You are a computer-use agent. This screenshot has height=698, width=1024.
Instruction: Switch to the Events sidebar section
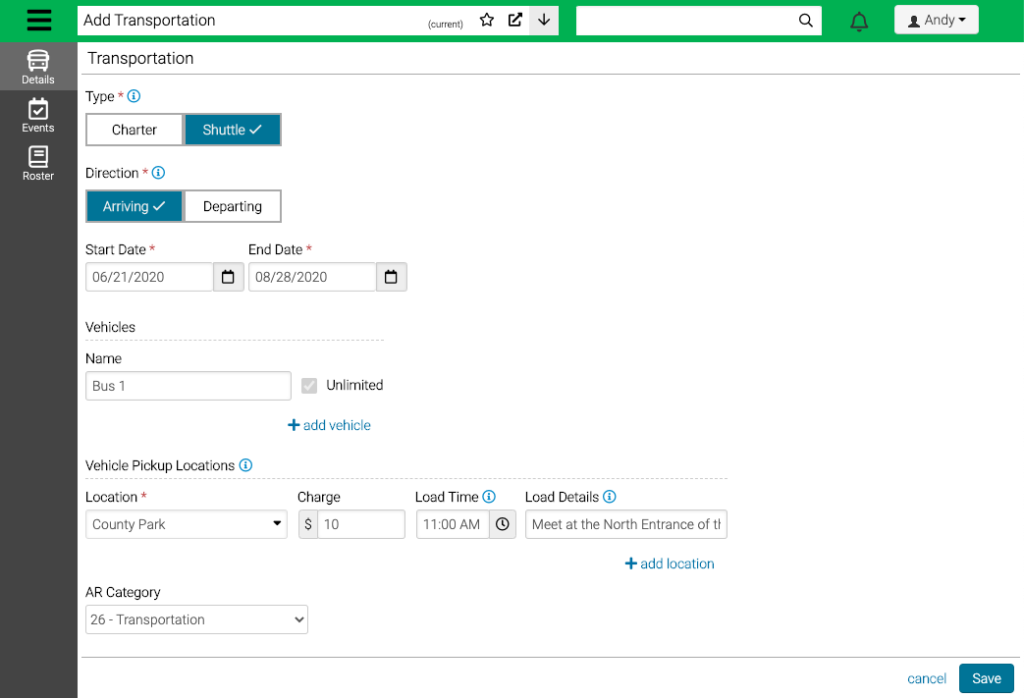[x=37, y=117]
